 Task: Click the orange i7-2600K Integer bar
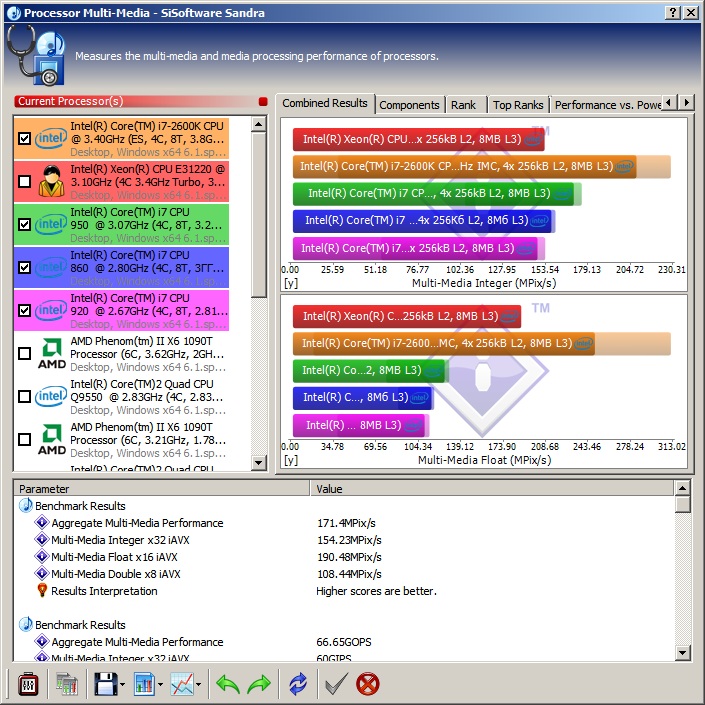pyautogui.click(x=464, y=166)
